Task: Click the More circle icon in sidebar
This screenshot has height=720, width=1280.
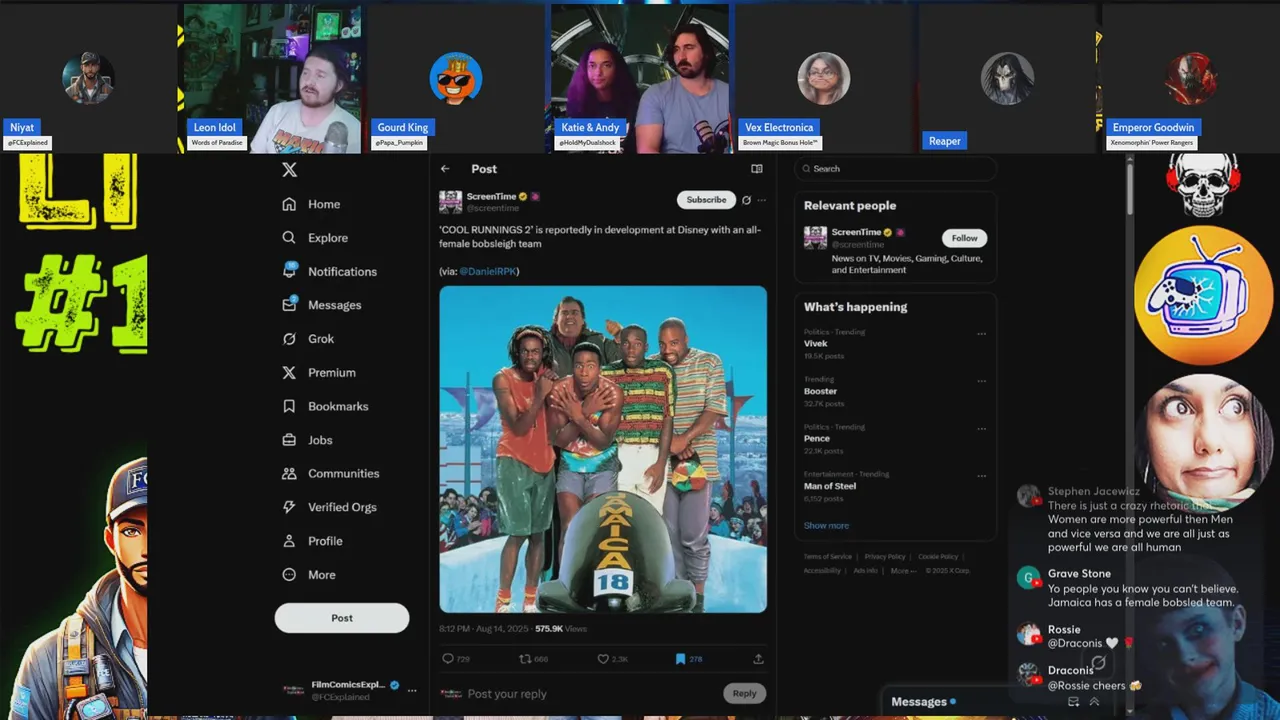Action: [x=289, y=575]
